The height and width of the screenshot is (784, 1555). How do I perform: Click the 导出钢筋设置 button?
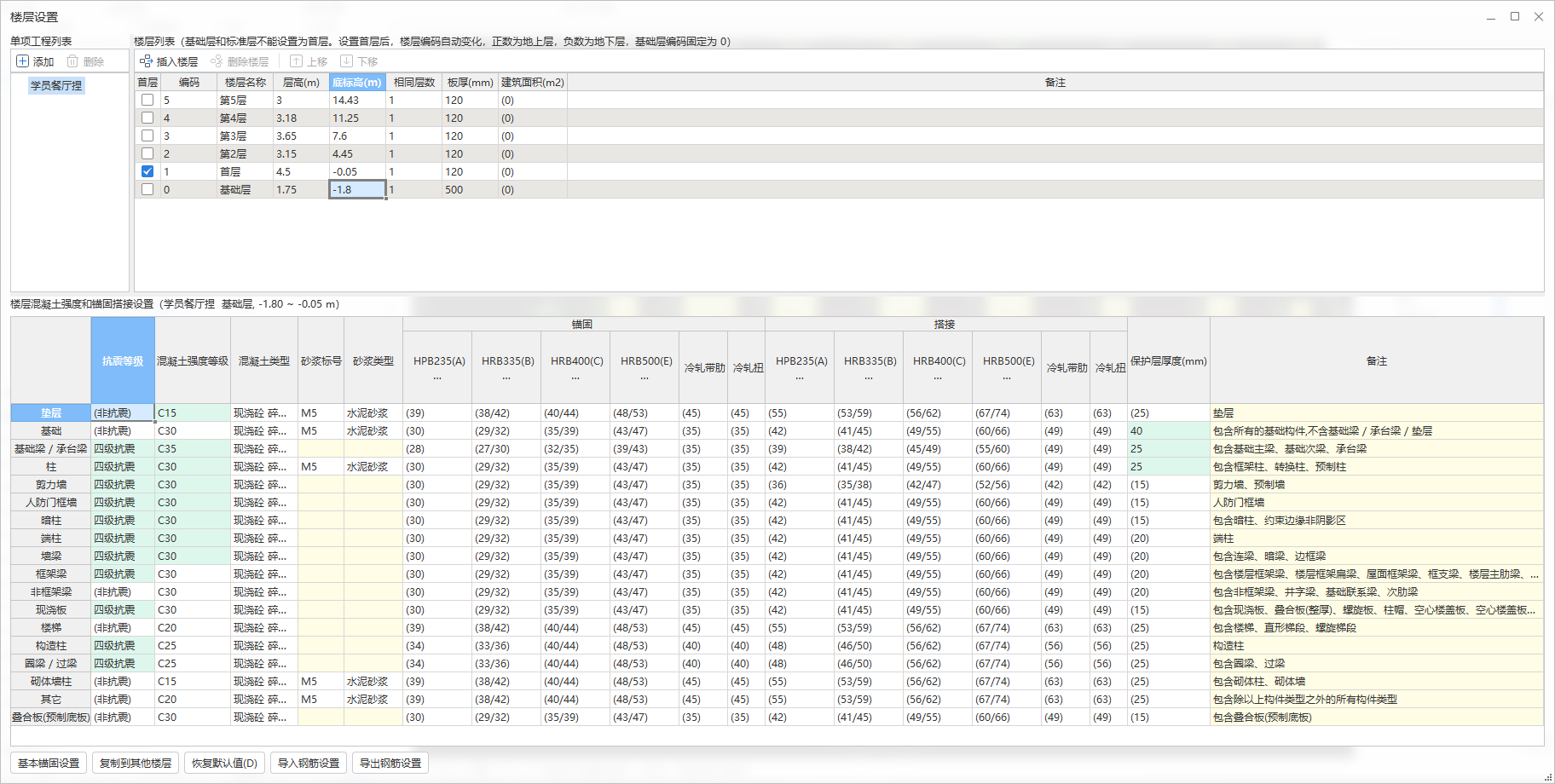[x=390, y=763]
